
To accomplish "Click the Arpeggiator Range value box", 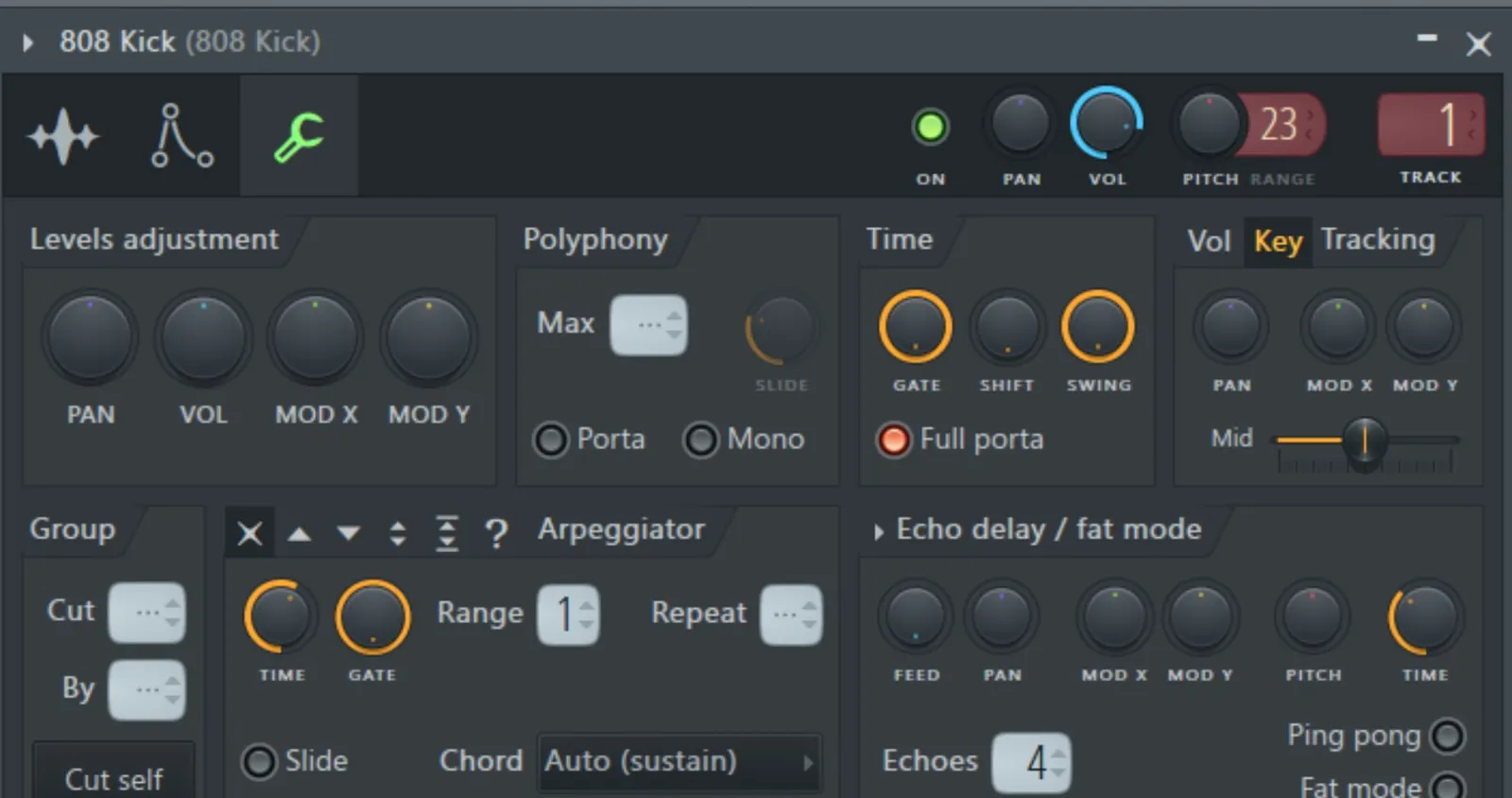I will coord(568,616).
